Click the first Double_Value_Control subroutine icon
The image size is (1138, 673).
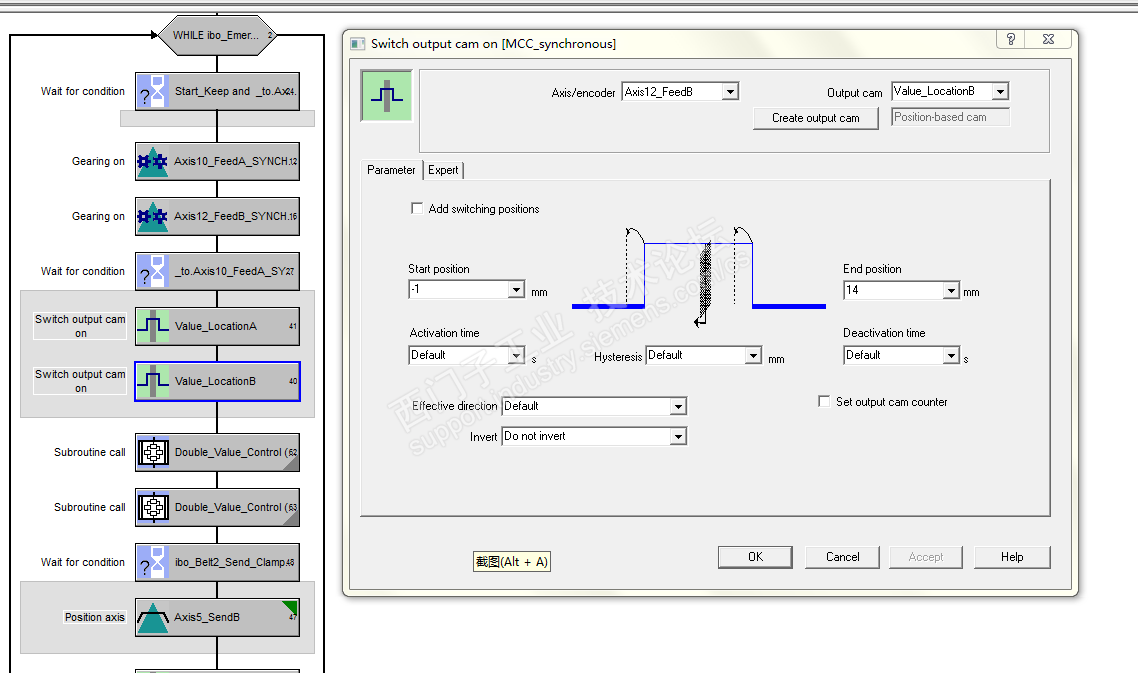152,452
